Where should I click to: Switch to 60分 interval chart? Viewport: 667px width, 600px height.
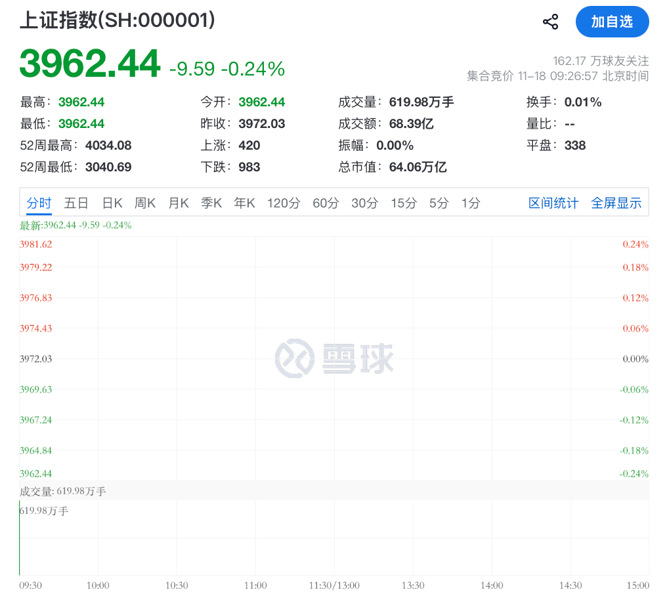click(x=326, y=203)
